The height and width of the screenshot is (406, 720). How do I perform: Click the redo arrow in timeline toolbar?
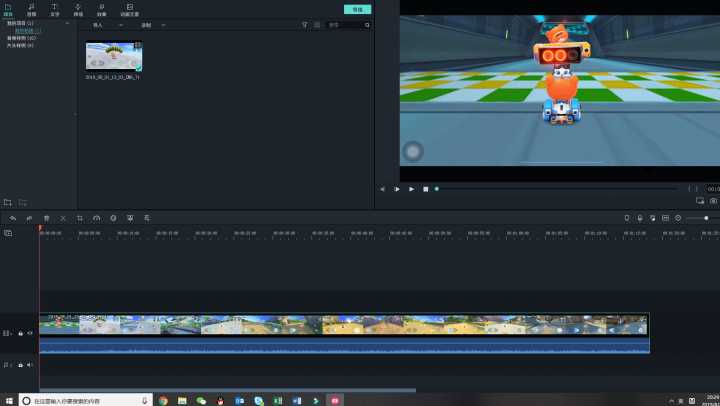click(x=29, y=217)
